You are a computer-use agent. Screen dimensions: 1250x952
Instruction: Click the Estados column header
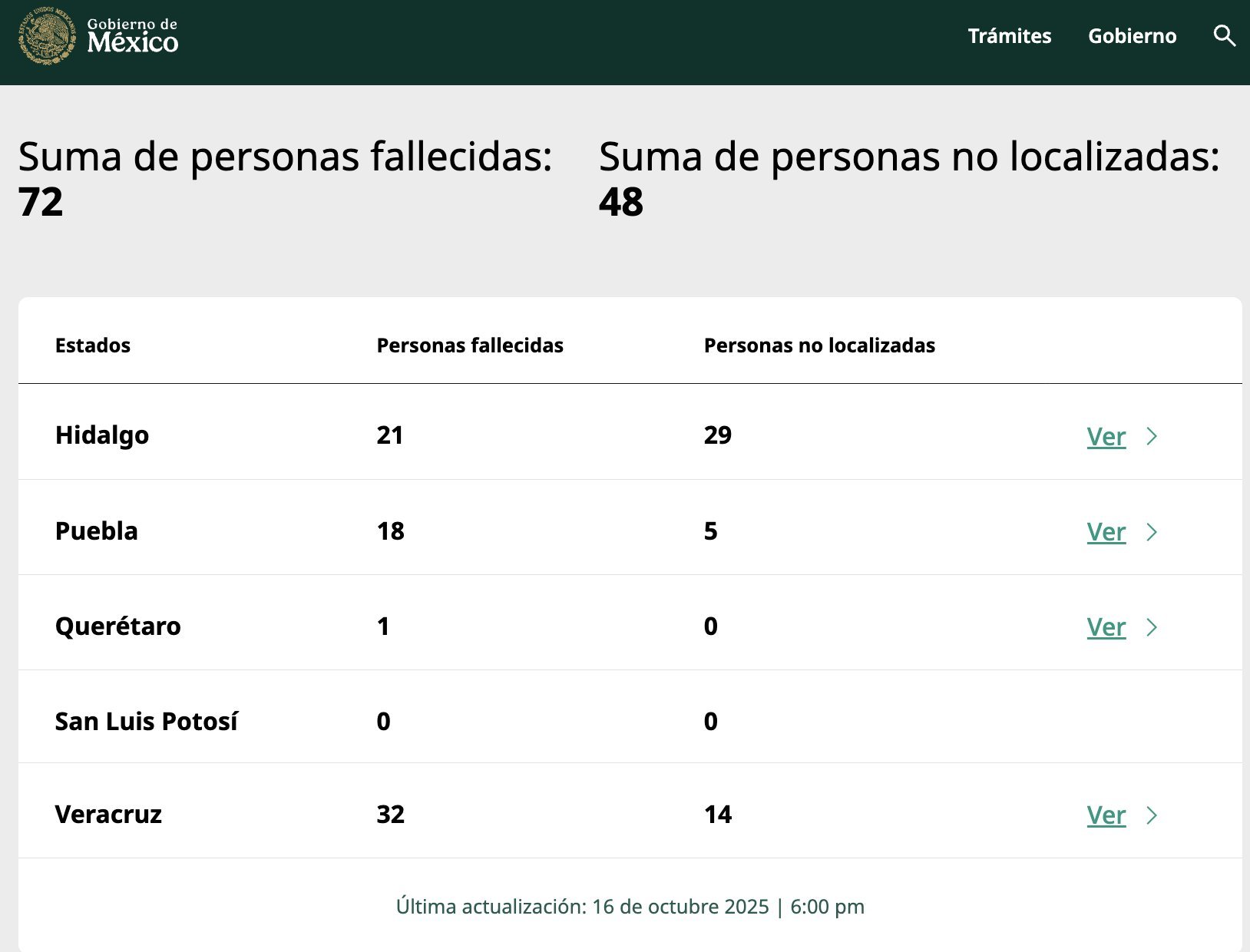[93, 345]
